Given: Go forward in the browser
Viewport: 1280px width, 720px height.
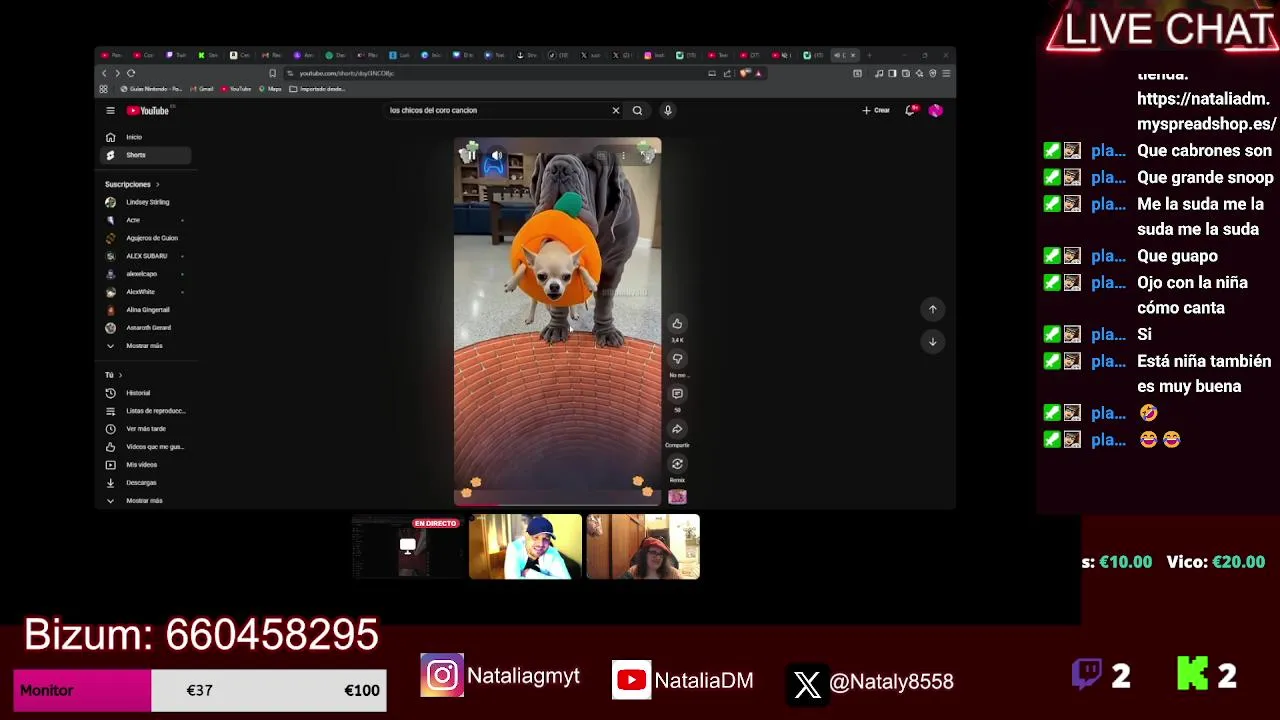Looking at the screenshot, I should (117, 73).
